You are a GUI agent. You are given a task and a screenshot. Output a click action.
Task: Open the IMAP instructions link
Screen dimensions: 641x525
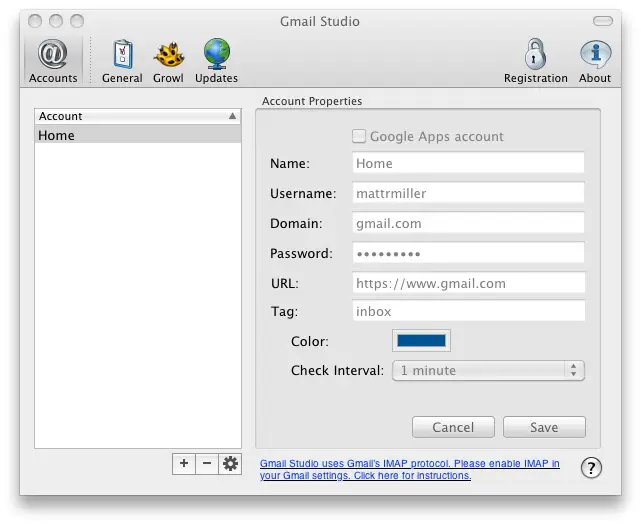[x=410, y=469]
